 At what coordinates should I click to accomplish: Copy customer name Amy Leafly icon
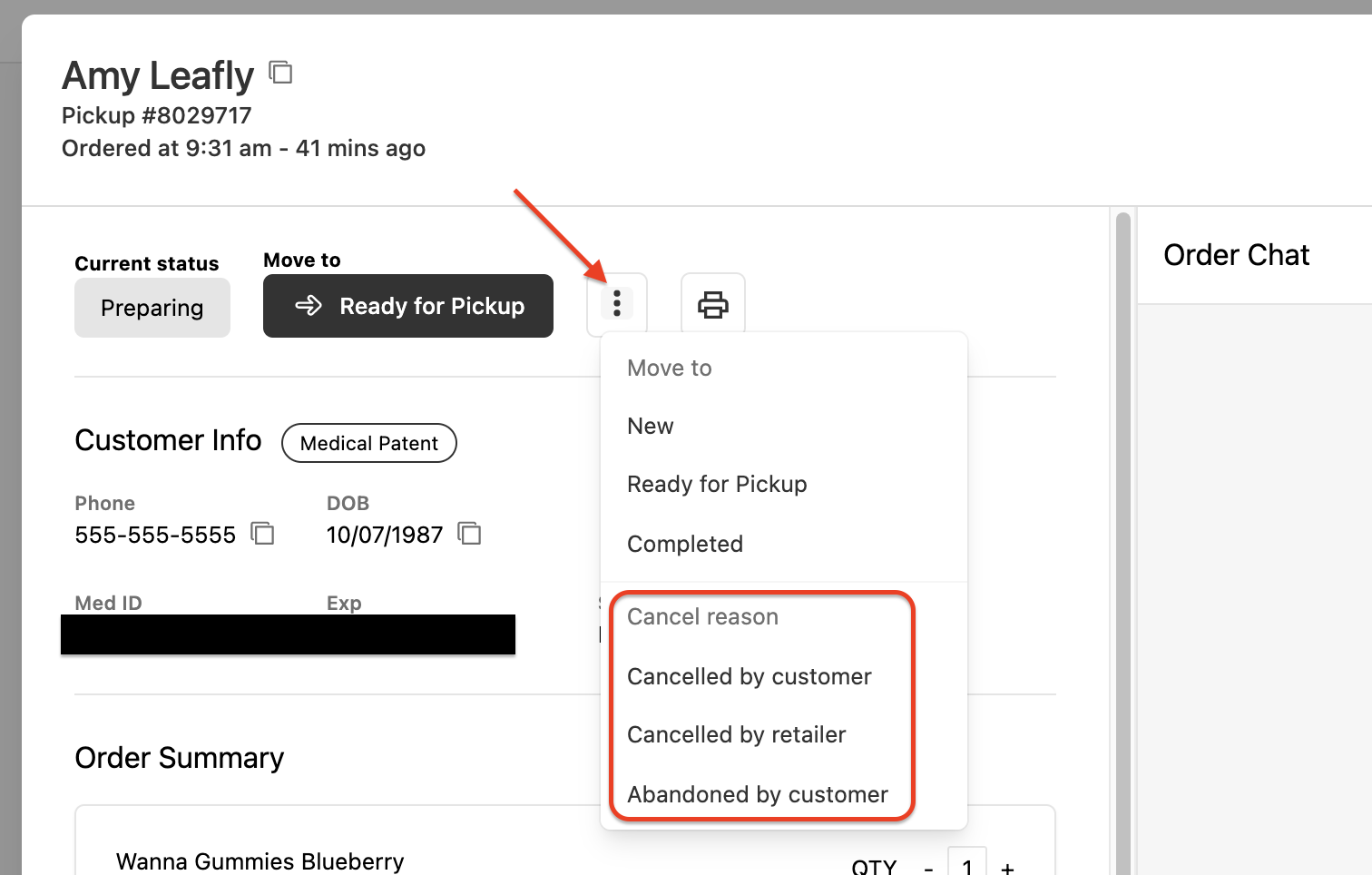tap(281, 73)
